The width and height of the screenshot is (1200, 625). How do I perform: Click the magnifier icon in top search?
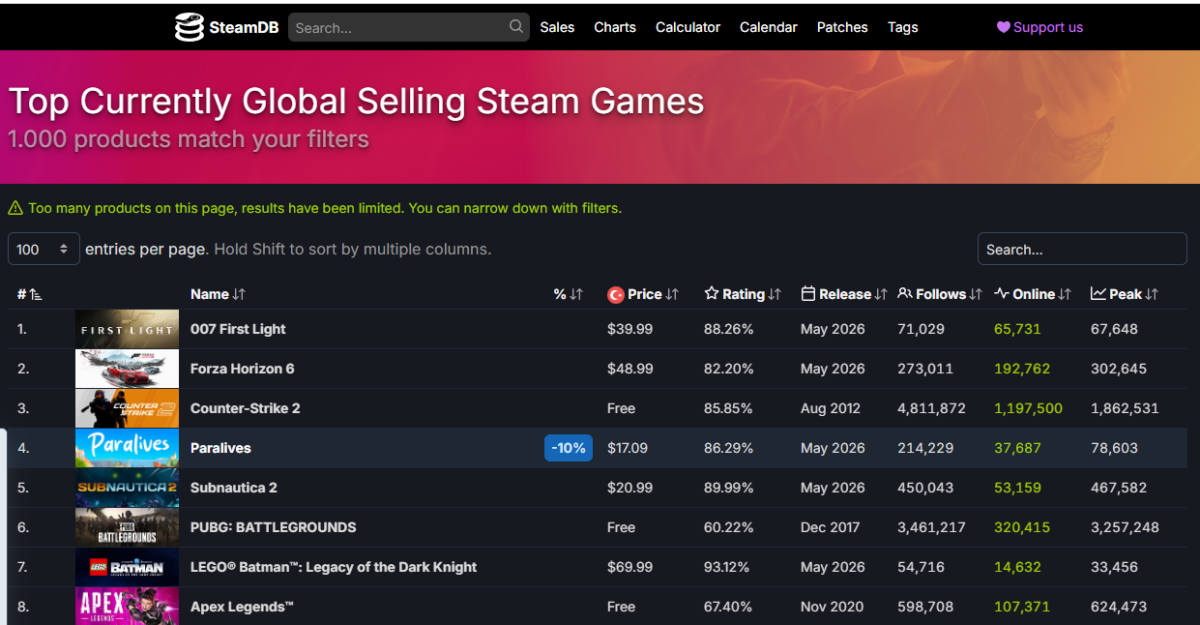coord(516,27)
